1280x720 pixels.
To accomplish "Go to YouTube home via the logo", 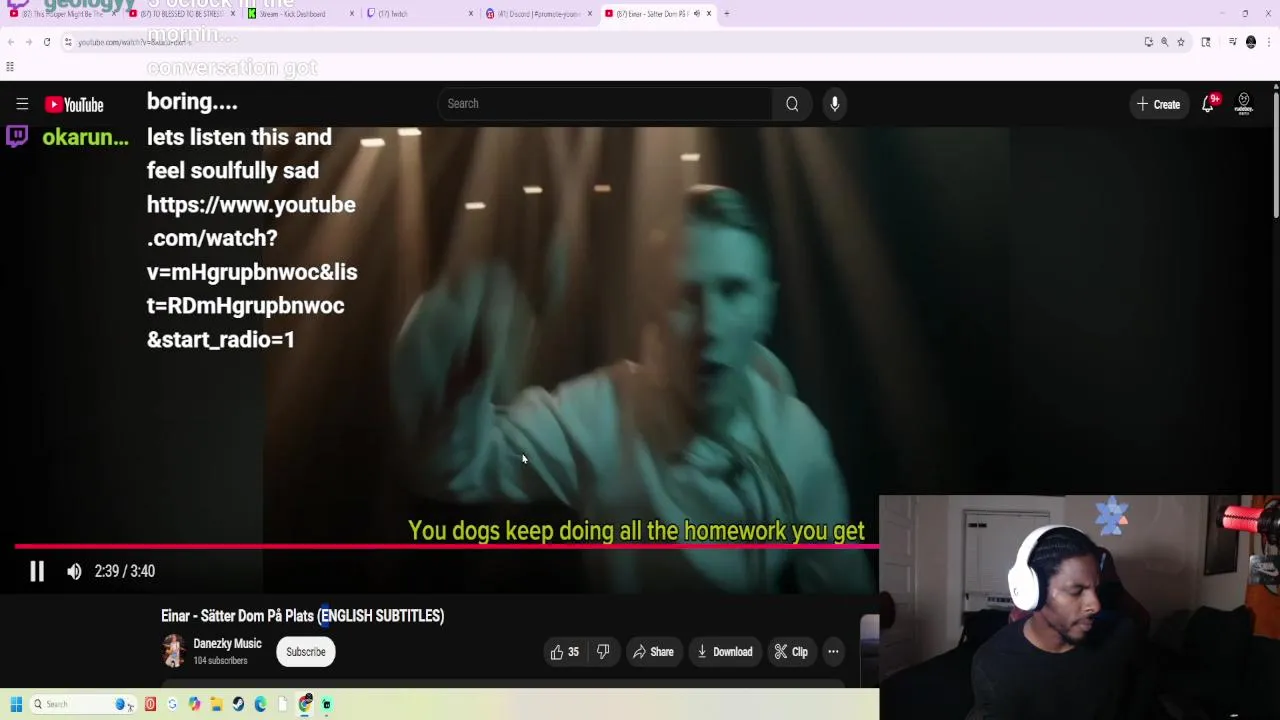I will pyautogui.click(x=74, y=104).
